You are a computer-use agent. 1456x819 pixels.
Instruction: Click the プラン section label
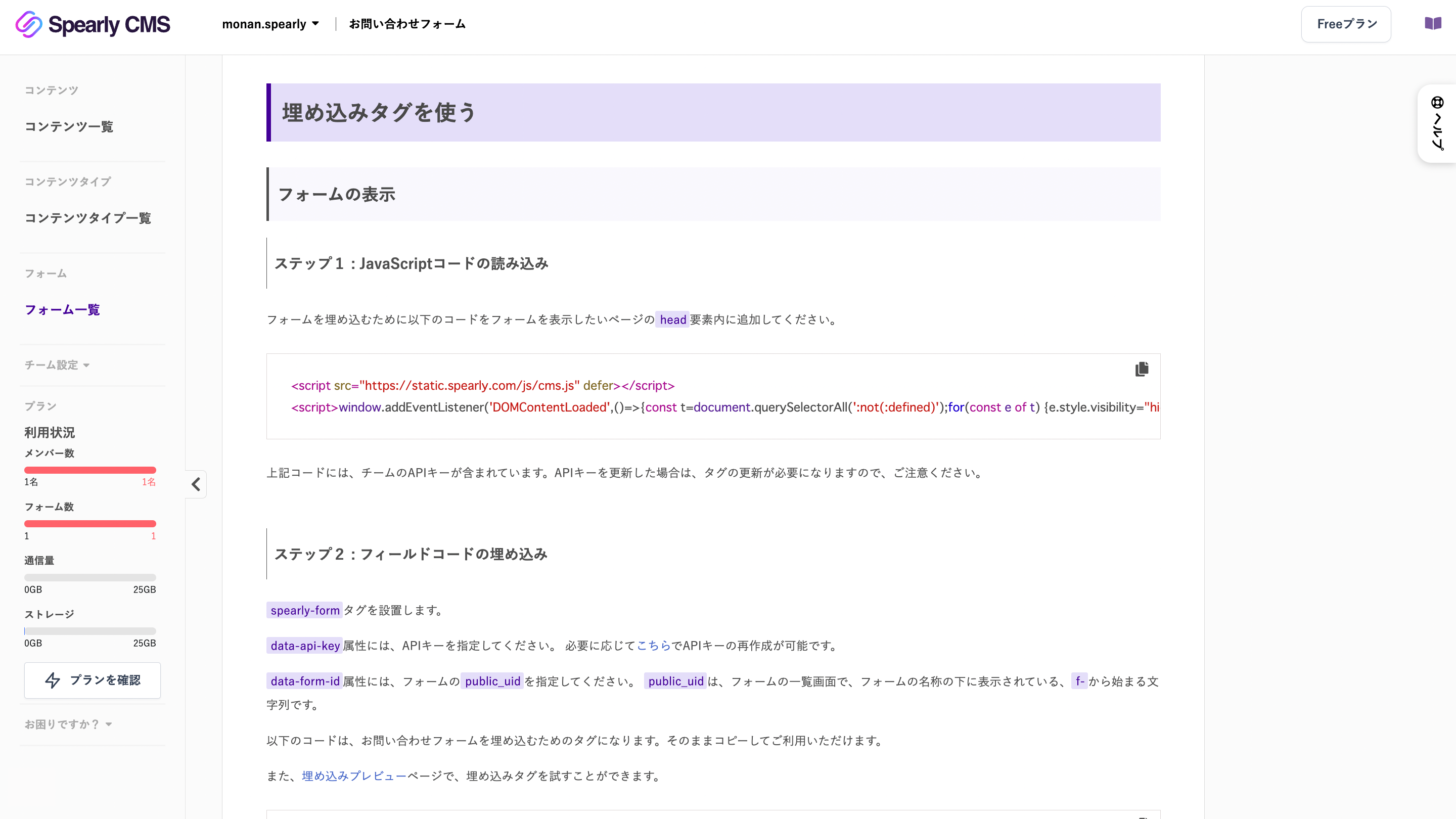[40, 406]
